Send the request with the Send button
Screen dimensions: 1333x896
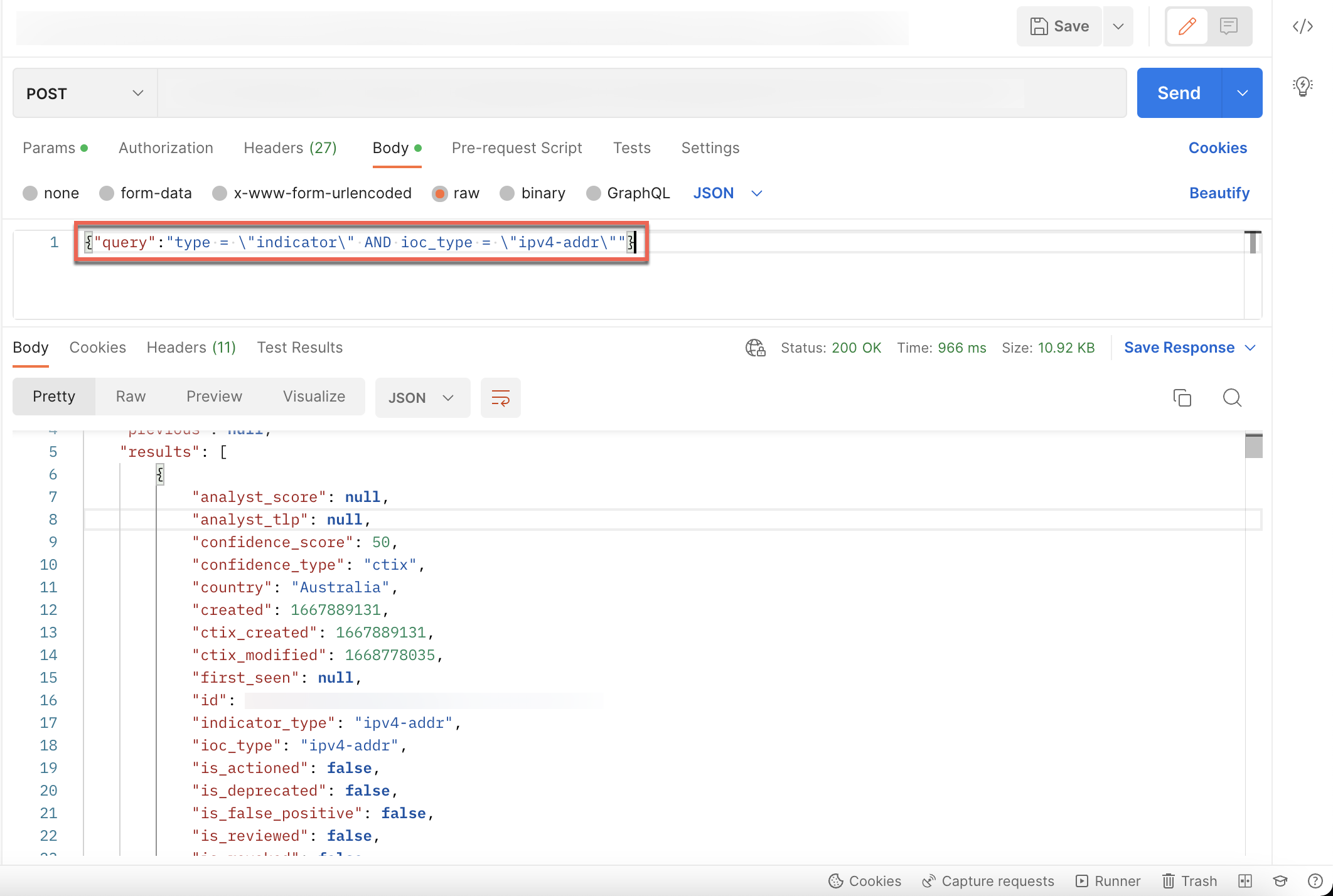coord(1179,93)
